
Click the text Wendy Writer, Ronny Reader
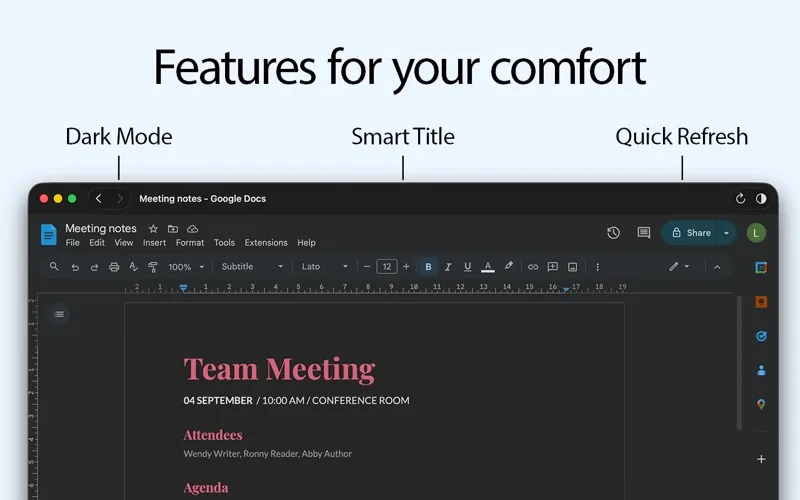(241, 454)
